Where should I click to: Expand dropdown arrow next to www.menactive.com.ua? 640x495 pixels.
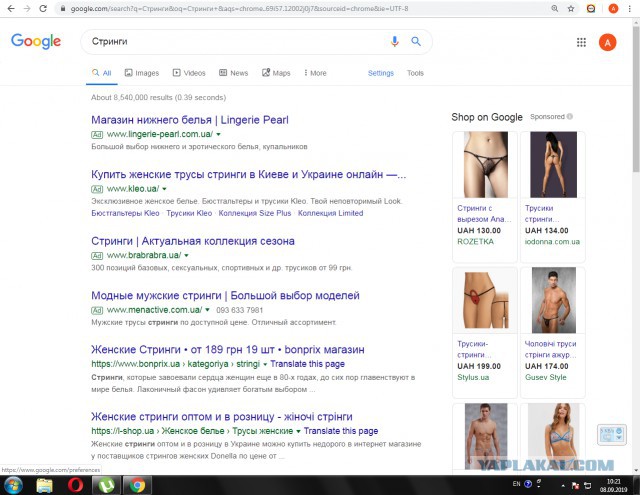click(x=207, y=310)
